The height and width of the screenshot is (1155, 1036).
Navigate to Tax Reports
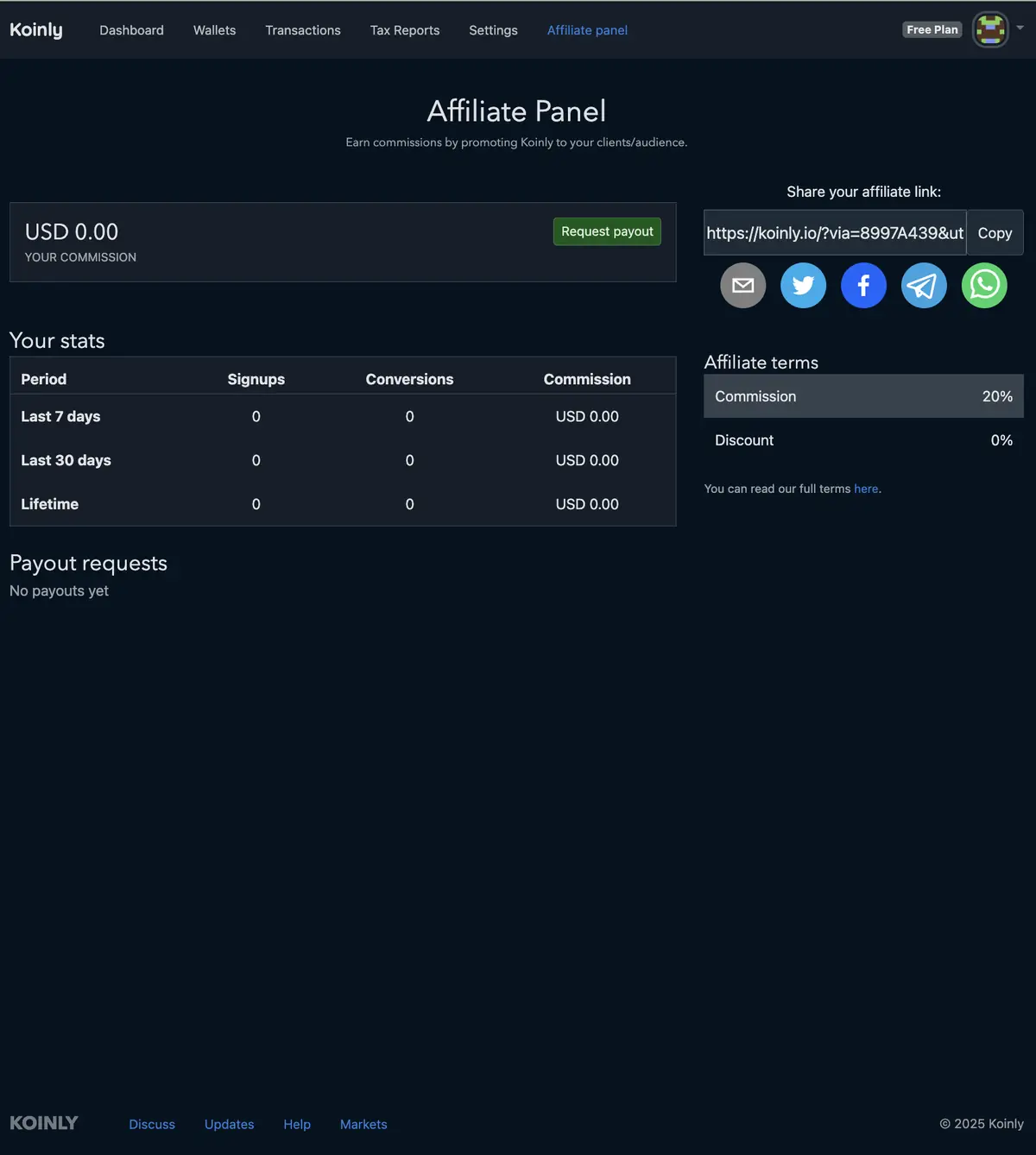tap(405, 30)
